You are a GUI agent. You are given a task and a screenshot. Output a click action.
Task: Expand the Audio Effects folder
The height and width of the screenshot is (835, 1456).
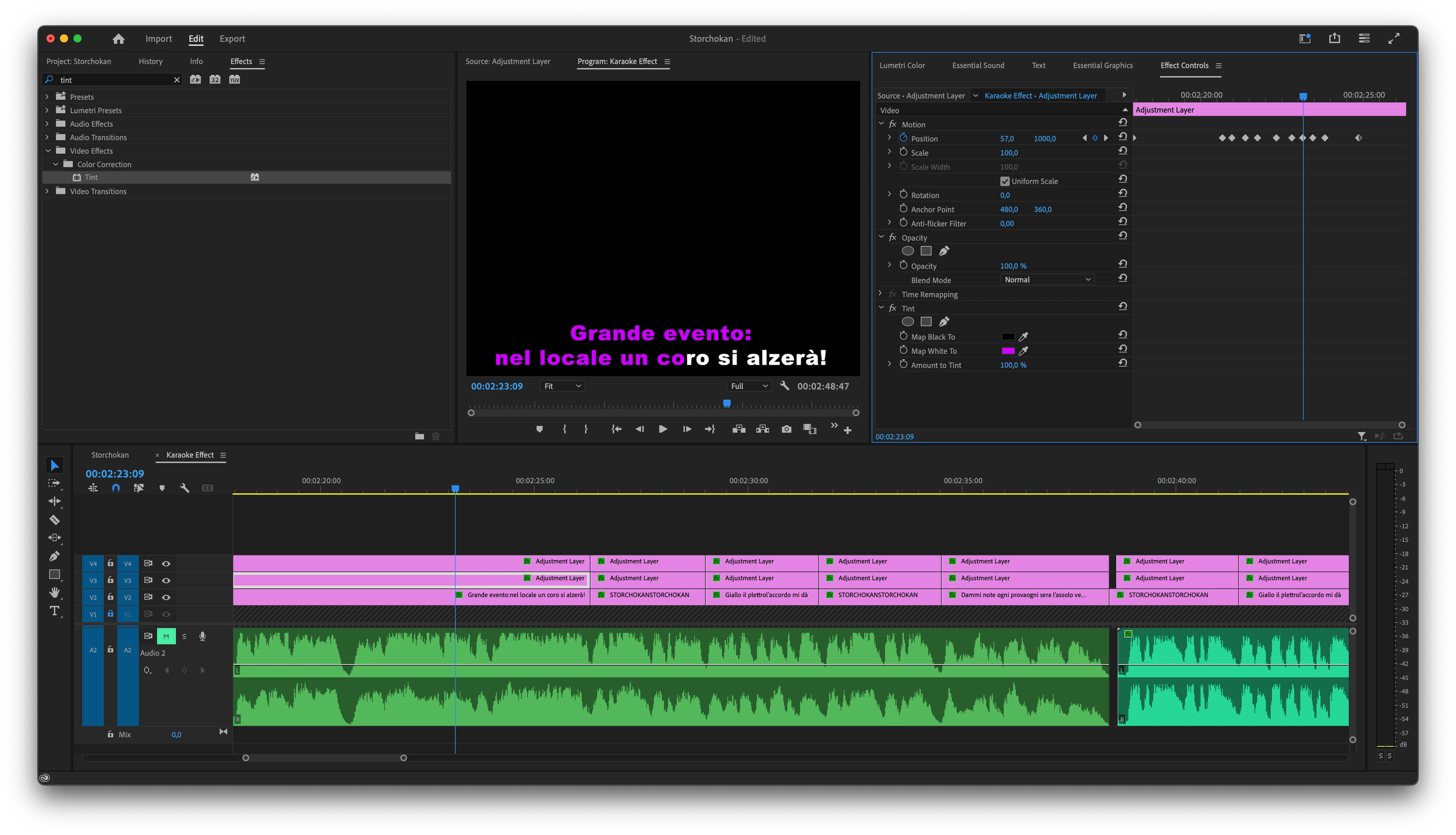coord(47,124)
